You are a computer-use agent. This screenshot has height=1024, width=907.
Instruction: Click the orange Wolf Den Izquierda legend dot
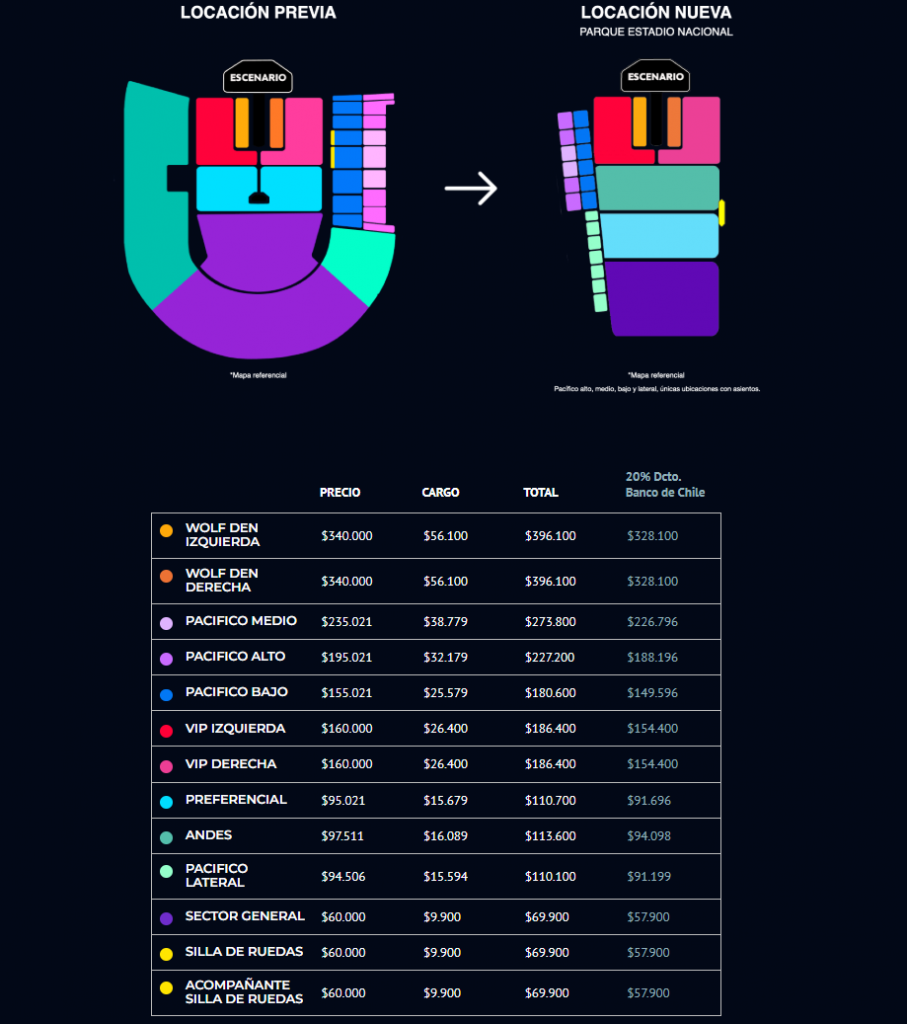[167, 531]
